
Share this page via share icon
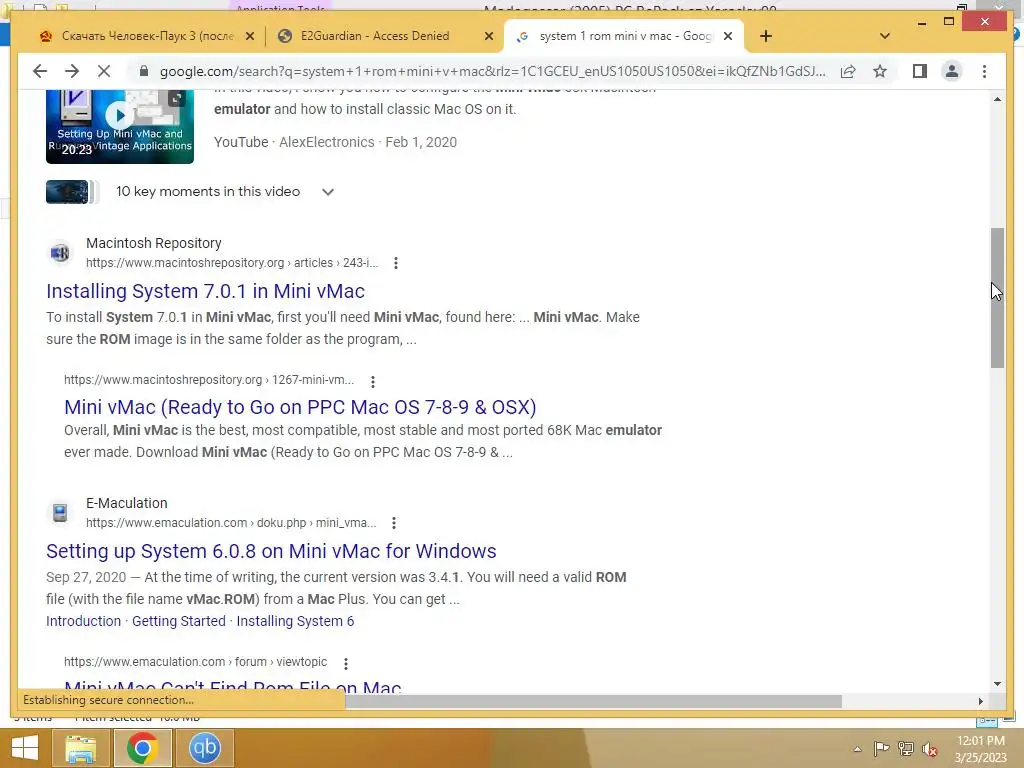[848, 71]
